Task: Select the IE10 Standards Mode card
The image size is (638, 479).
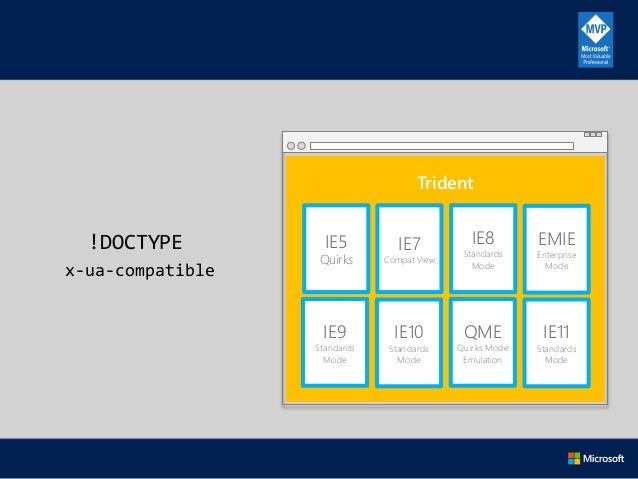Action: click(x=409, y=343)
